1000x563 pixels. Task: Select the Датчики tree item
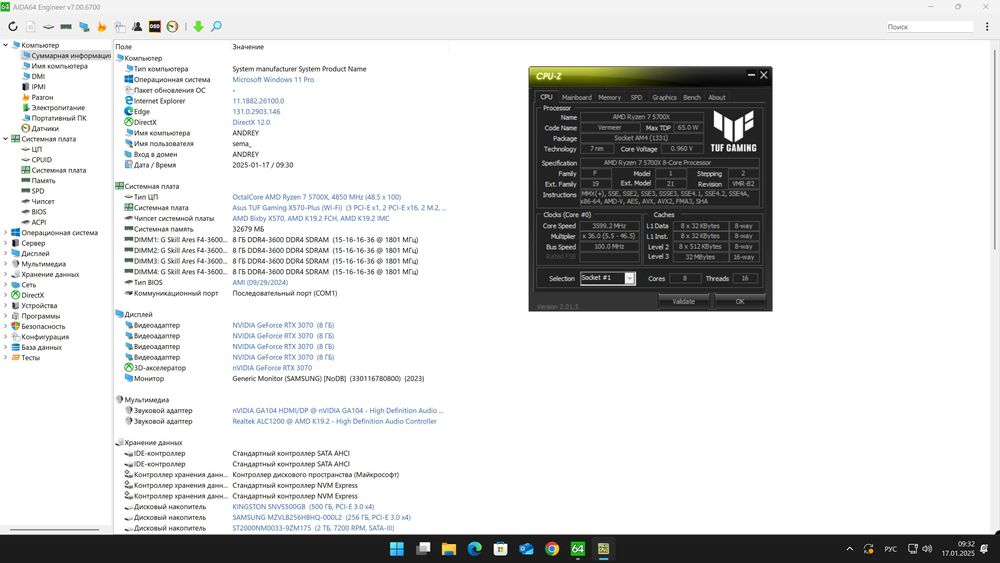45,129
